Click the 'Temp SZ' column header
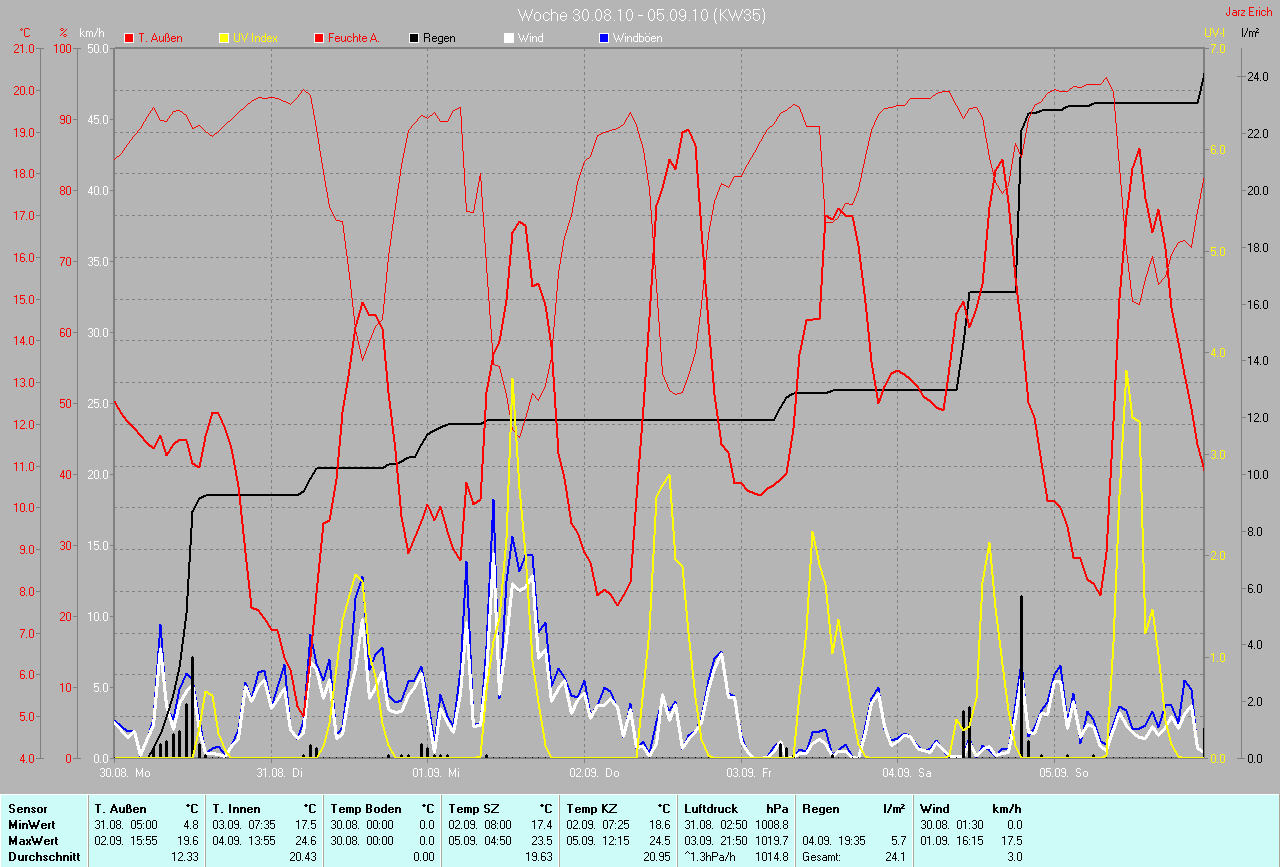The image size is (1280, 867). coord(474,808)
